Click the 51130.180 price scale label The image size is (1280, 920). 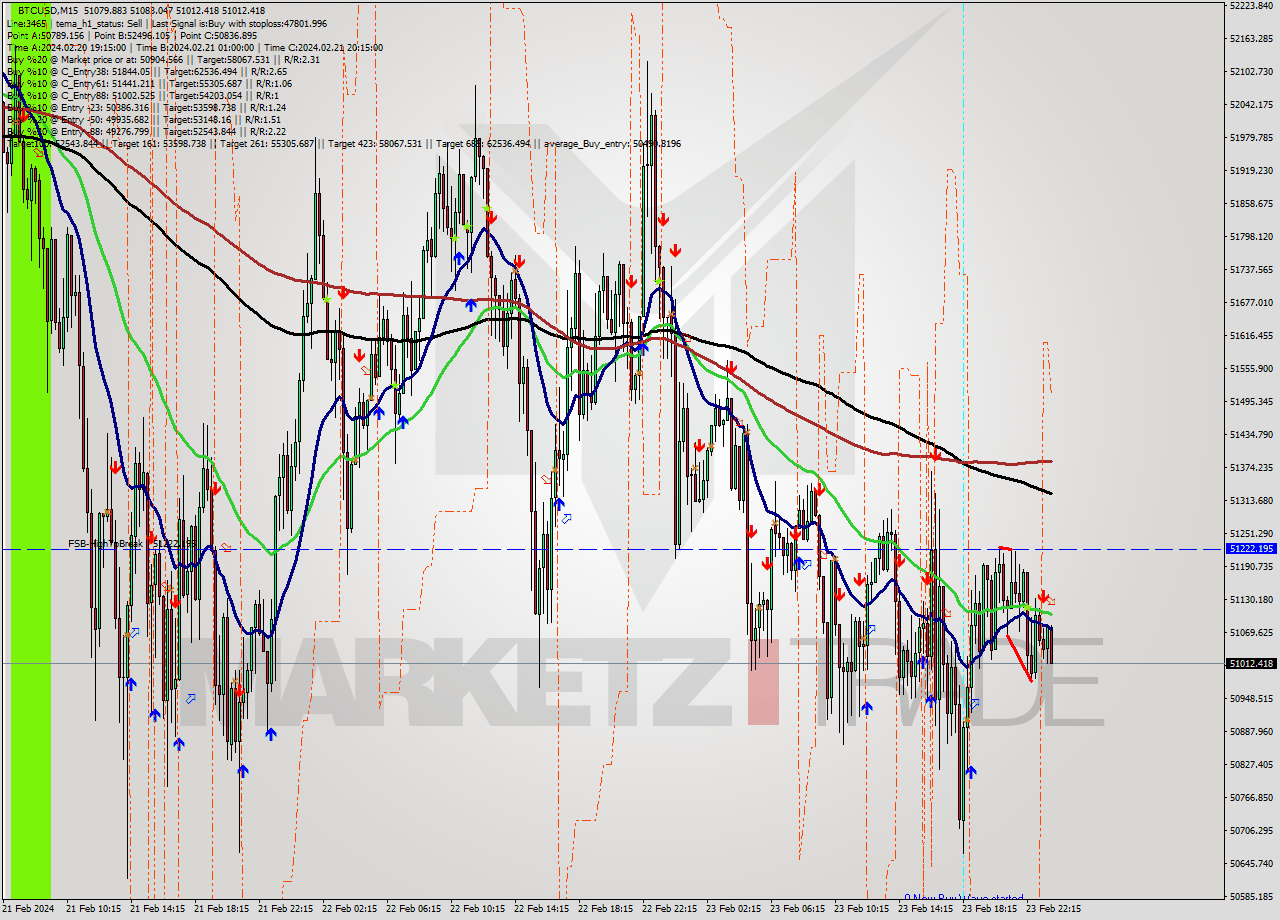[1252, 599]
